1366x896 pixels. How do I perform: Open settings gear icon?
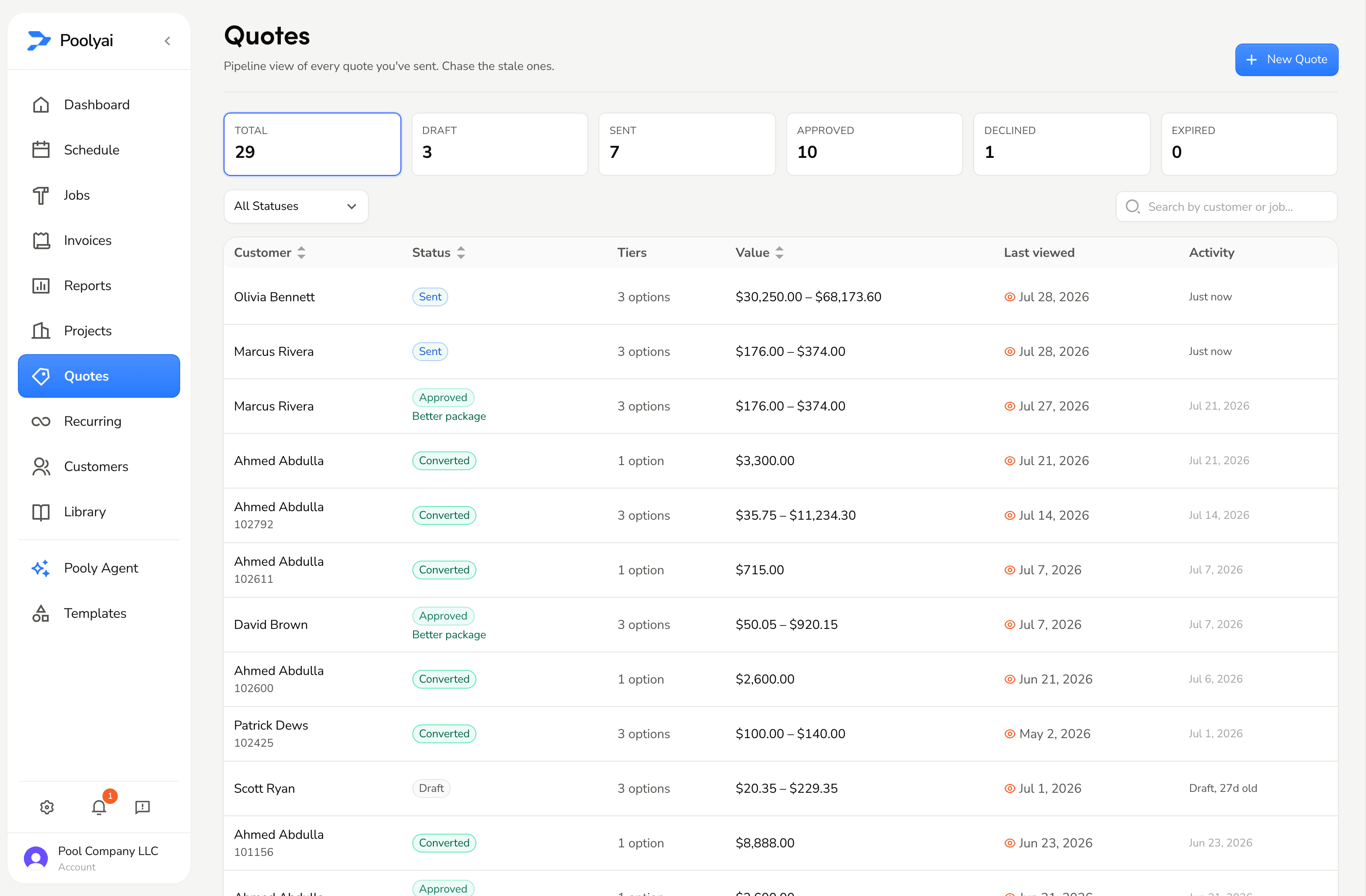(x=47, y=807)
